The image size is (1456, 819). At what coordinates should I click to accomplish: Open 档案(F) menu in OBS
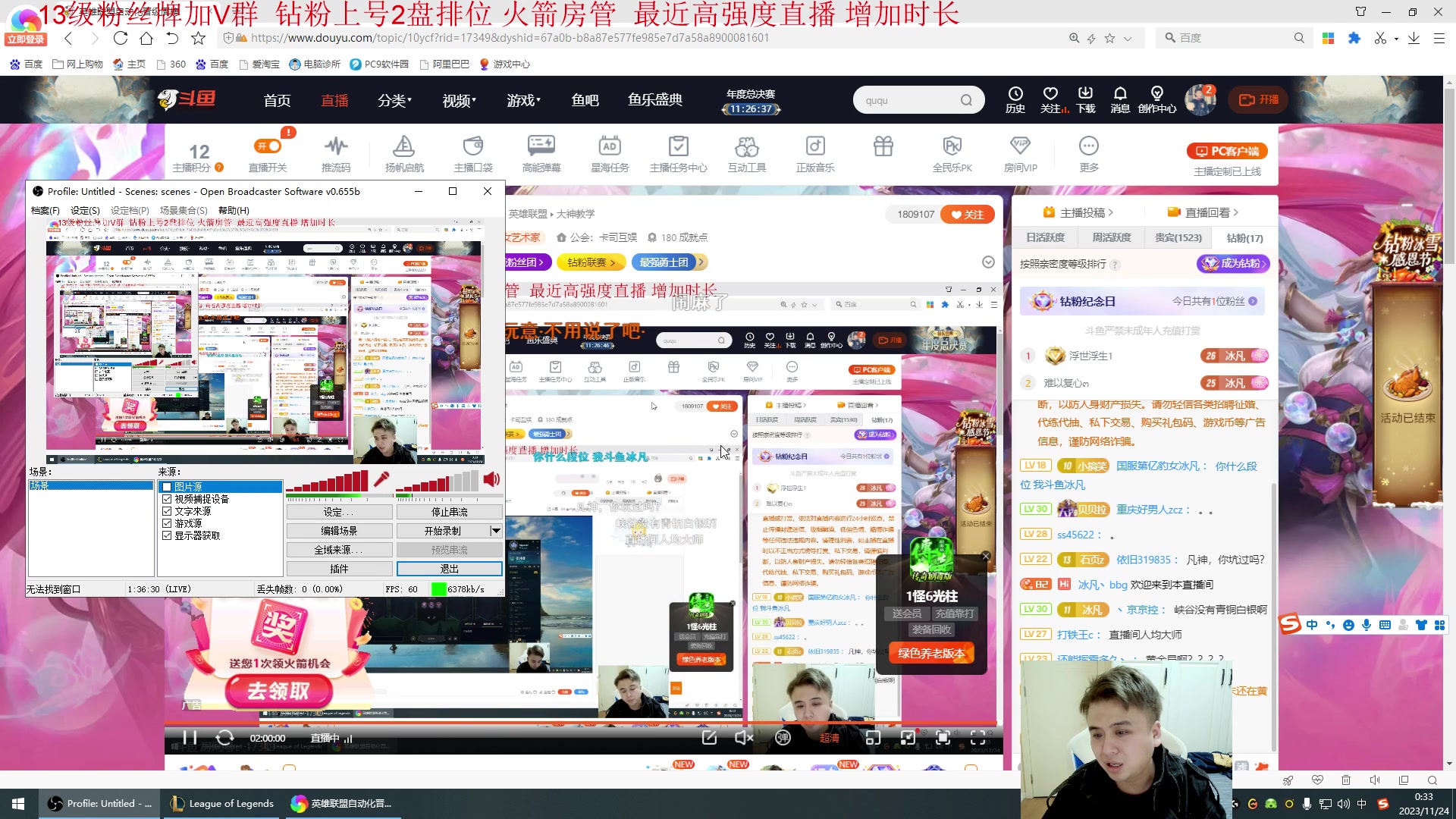(x=45, y=210)
